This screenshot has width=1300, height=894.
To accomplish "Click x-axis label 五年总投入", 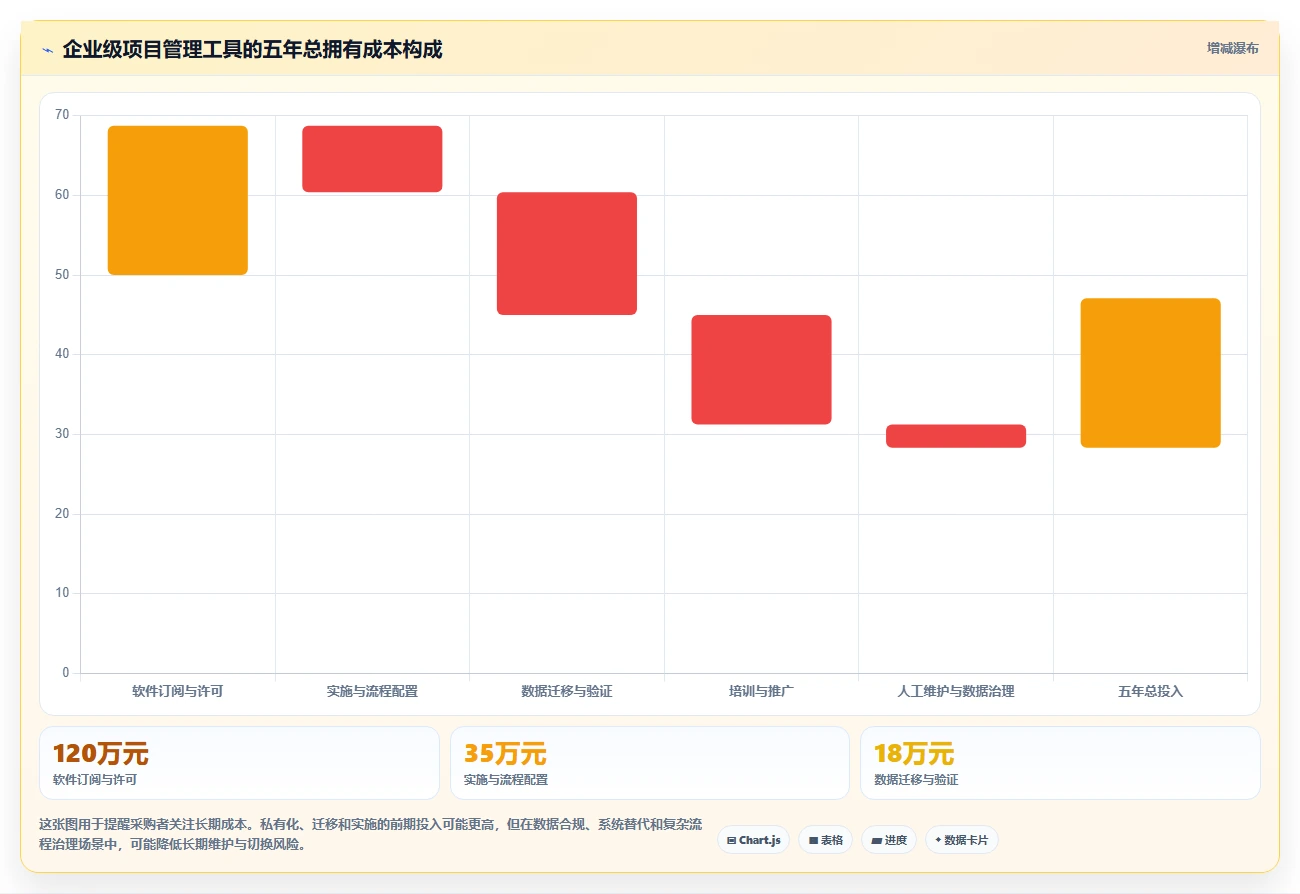I will pyautogui.click(x=1150, y=691).
